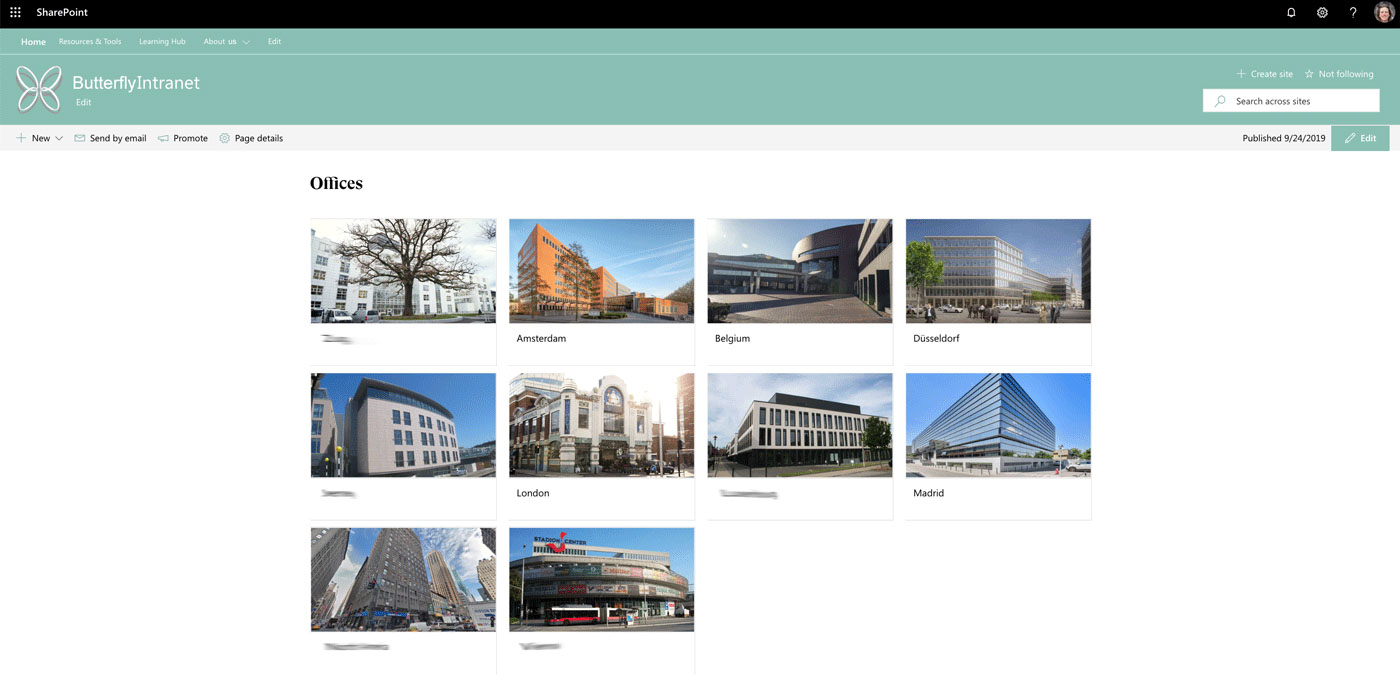Click the Edit page button
This screenshot has width=1400, height=680.
pos(1360,137)
